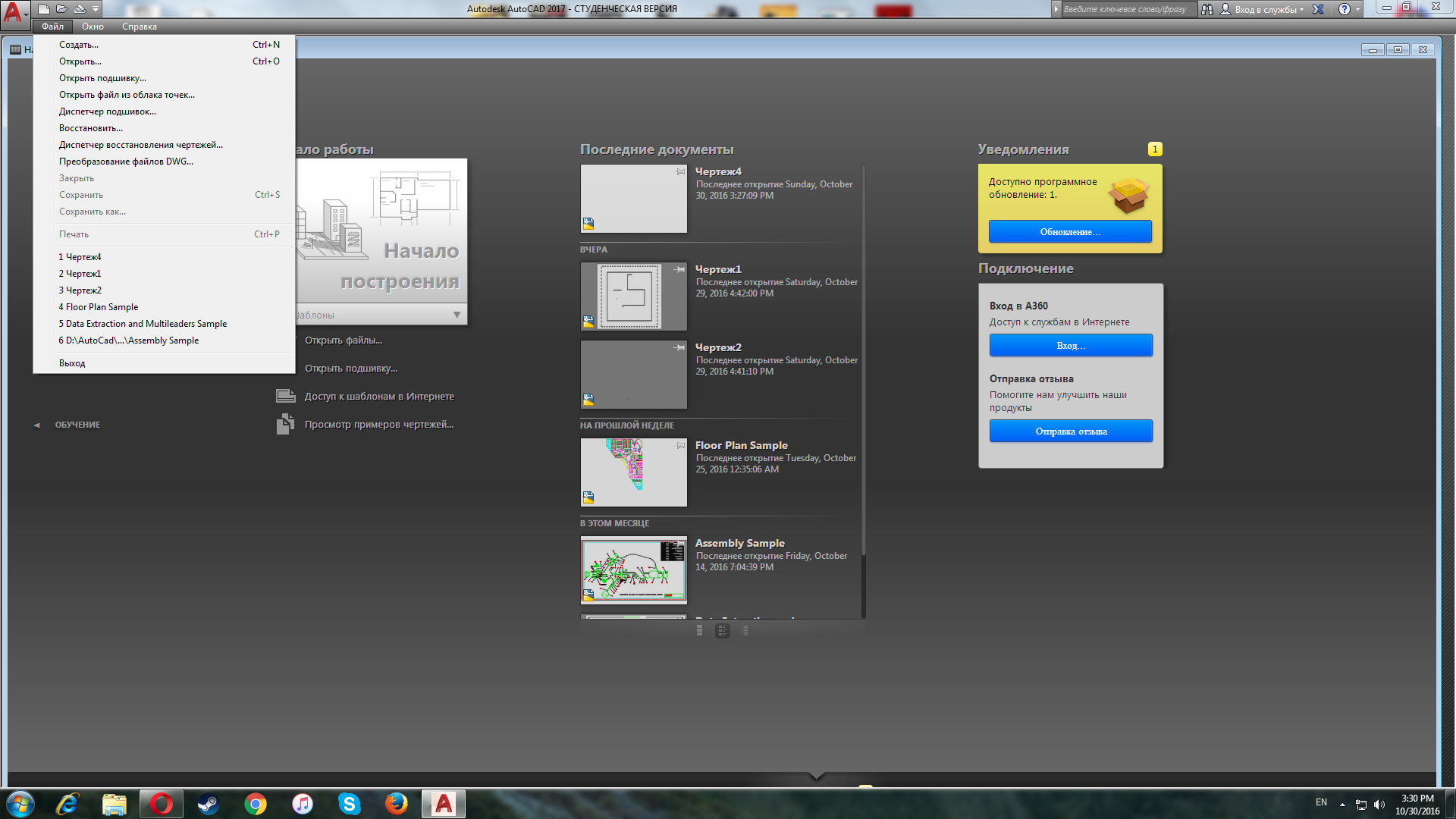Expand the Вход в службы sign-in dropdown
Screen dimensions: 1456x819
1302,10
